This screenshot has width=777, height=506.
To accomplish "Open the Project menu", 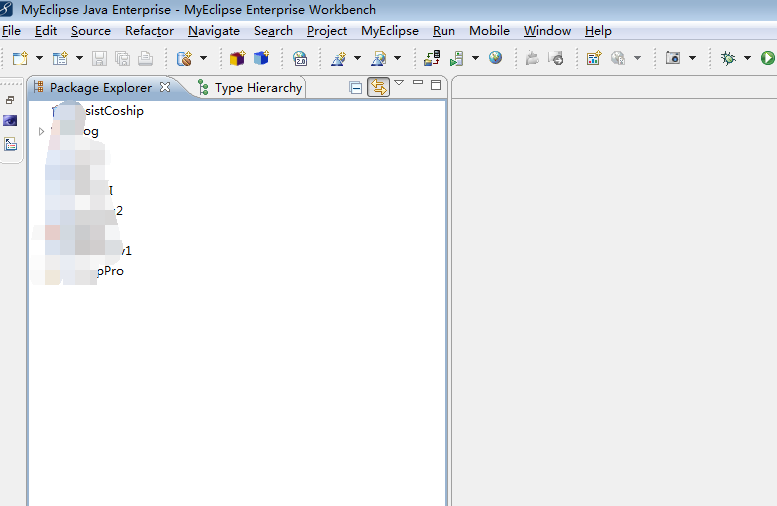I will coord(327,31).
